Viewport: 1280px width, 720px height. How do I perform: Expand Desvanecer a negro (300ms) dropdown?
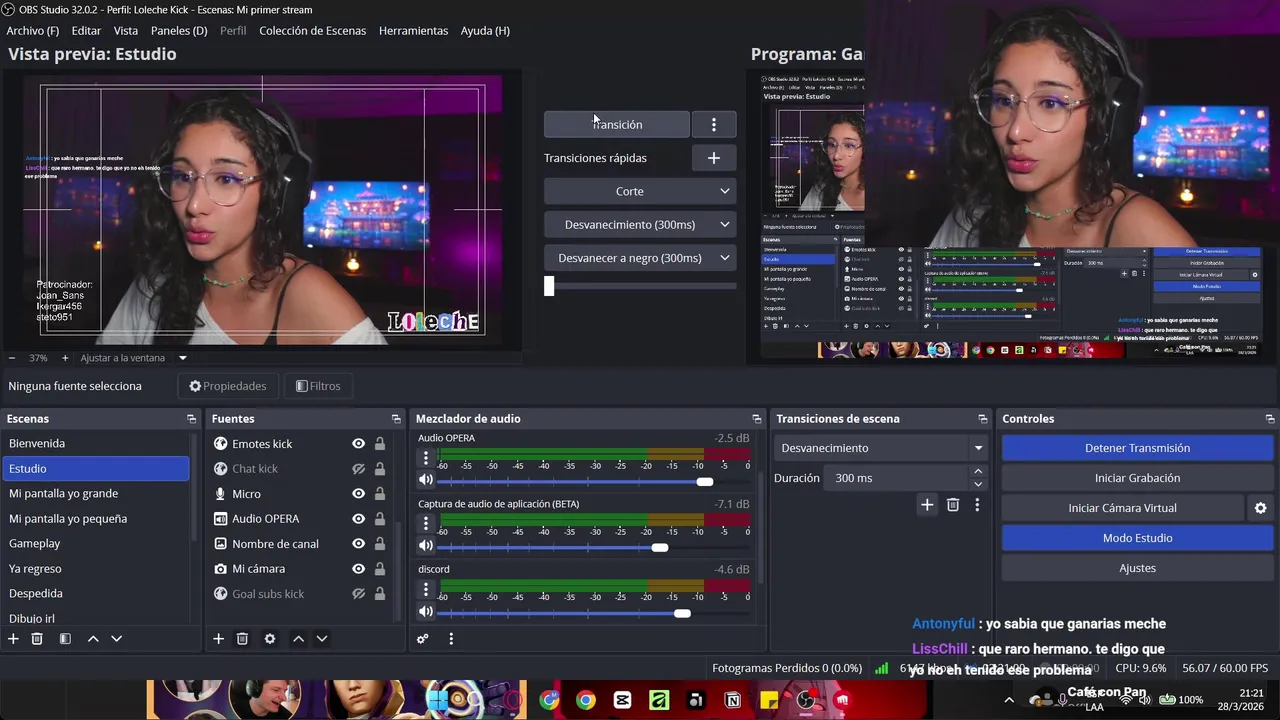tap(725, 258)
